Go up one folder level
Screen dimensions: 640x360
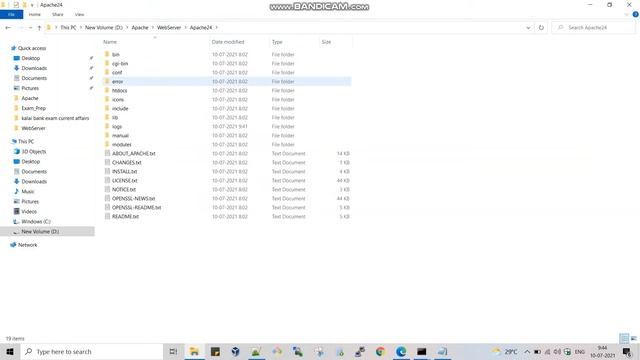[39, 27]
